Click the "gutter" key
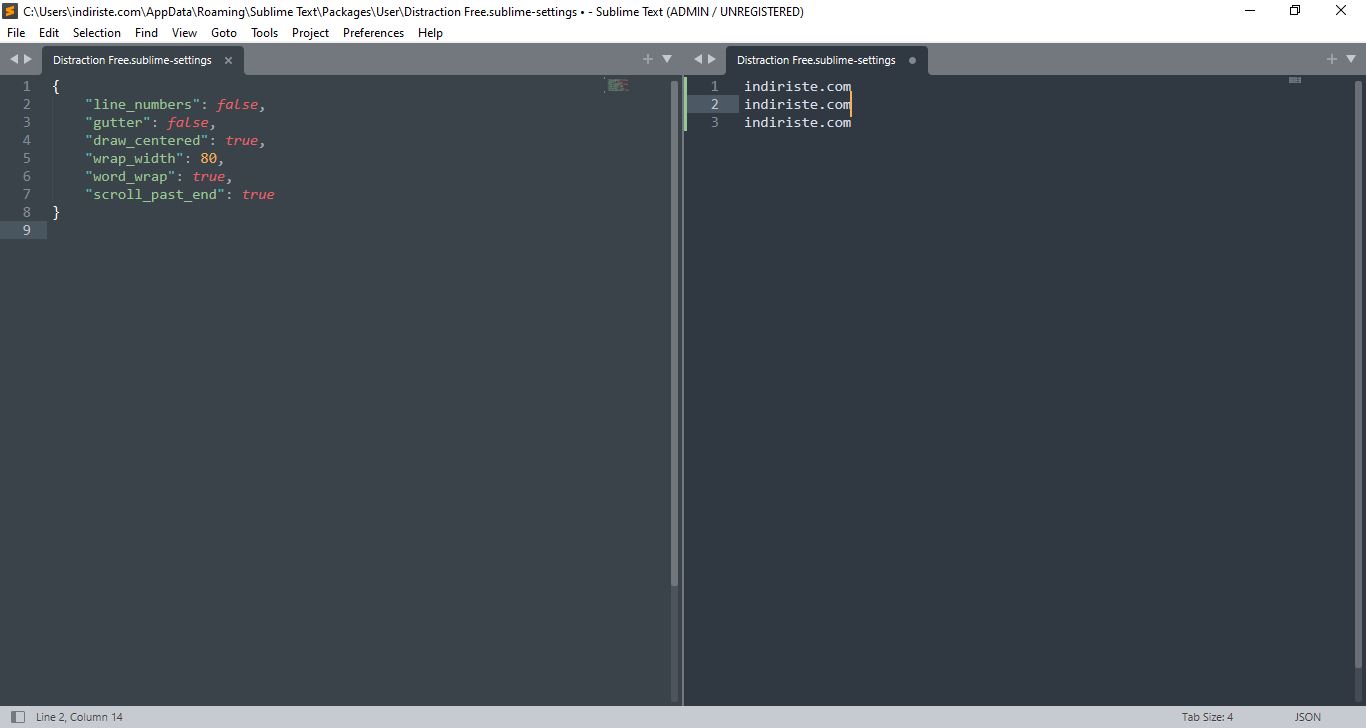The height and width of the screenshot is (728, 1366). (118, 123)
